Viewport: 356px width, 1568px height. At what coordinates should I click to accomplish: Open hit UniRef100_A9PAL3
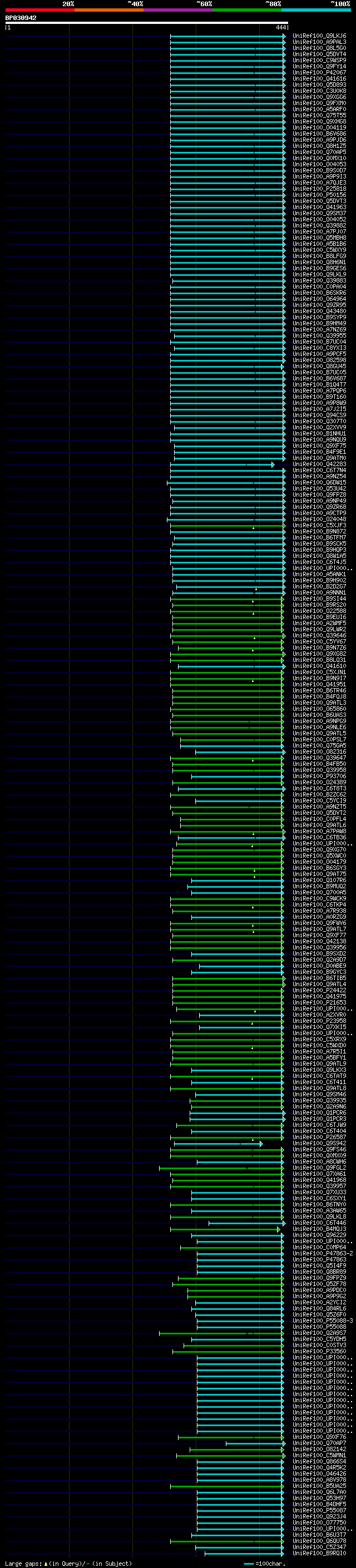319,42
